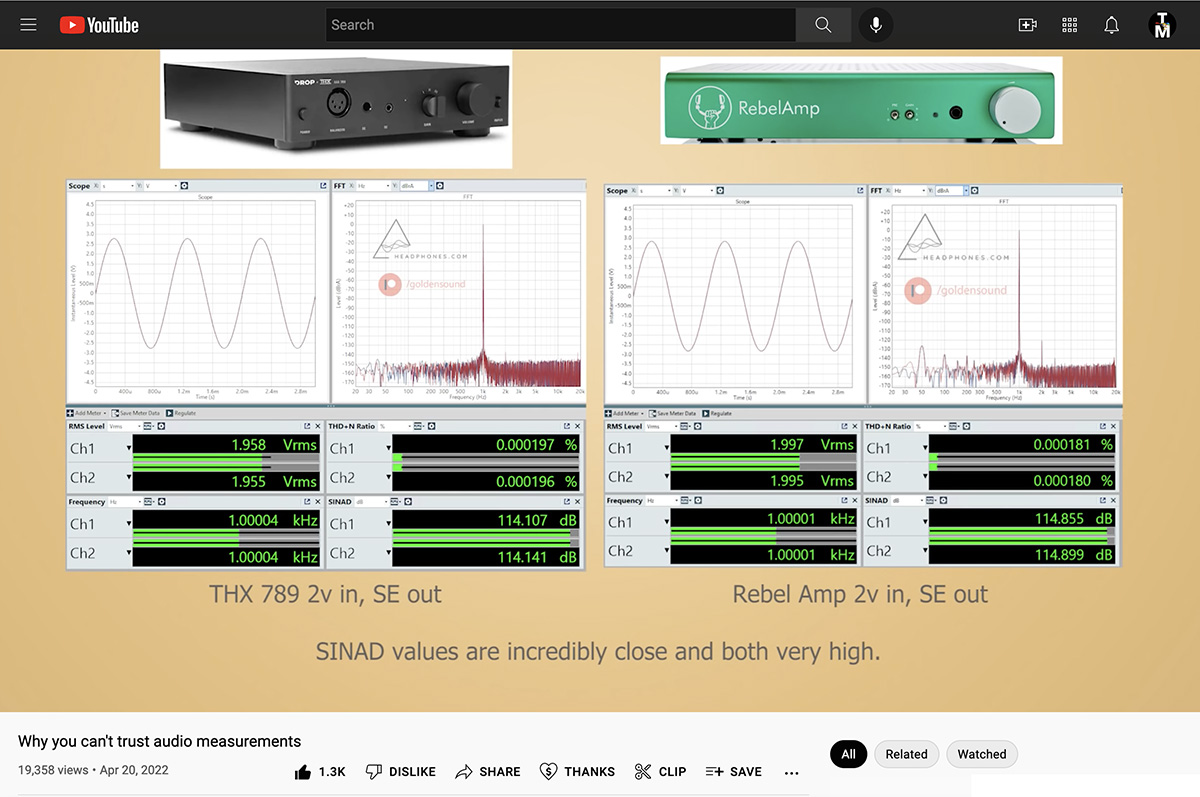Filter suggestions by Watched chip

[982, 754]
